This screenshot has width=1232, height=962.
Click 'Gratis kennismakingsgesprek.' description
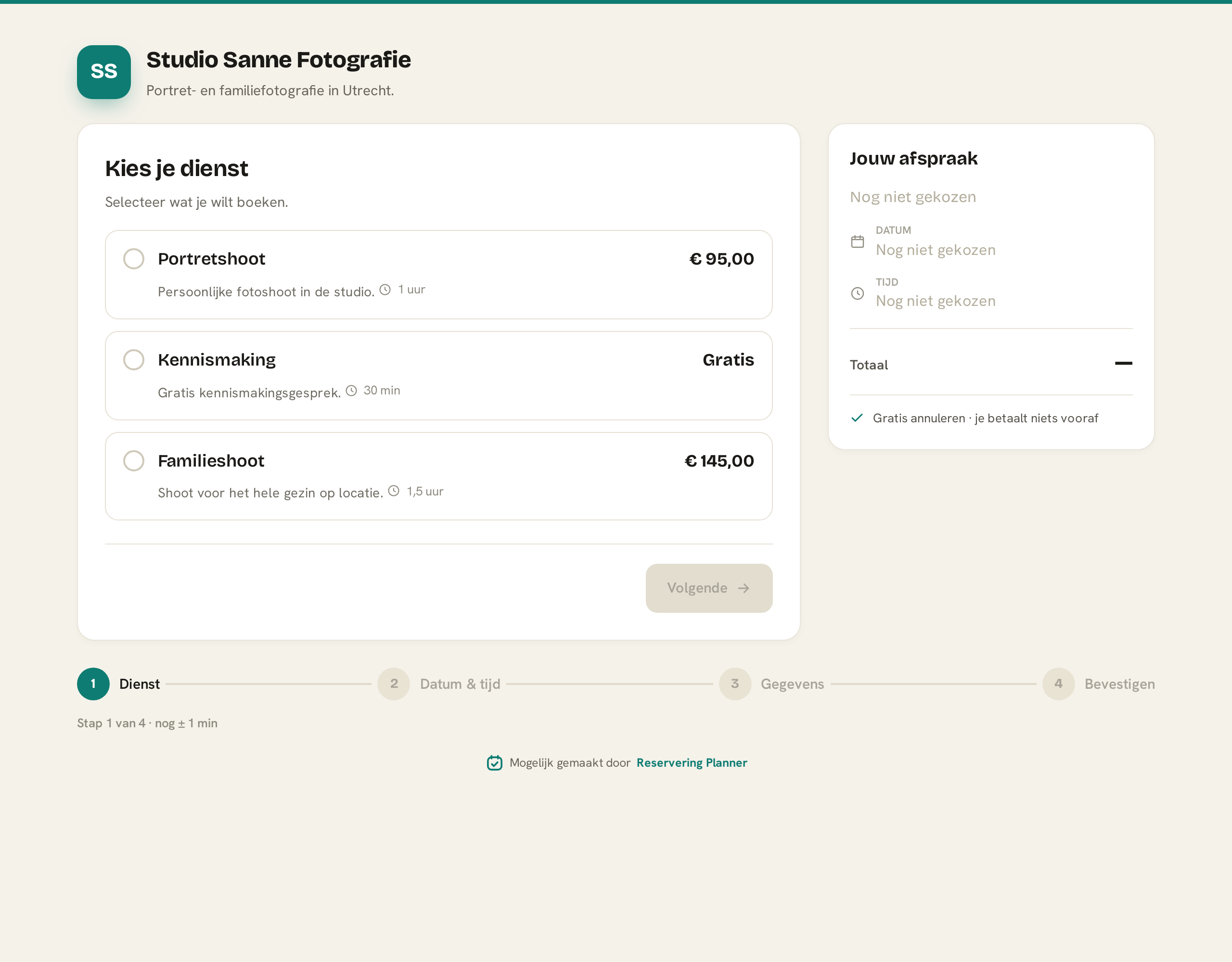pos(249,392)
